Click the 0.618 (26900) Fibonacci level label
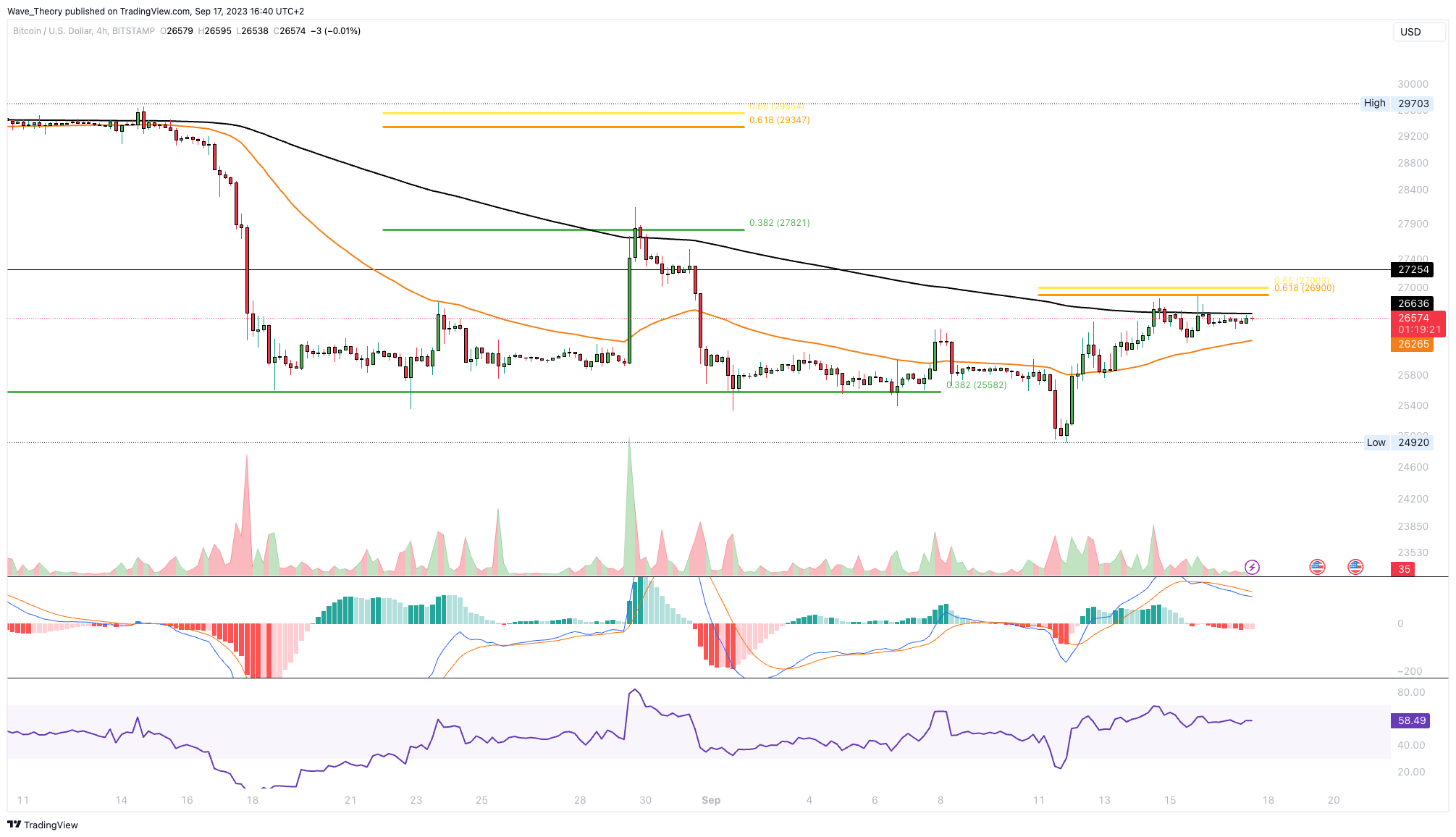Image resolution: width=1456 pixels, height=837 pixels. click(x=1304, y=288)
